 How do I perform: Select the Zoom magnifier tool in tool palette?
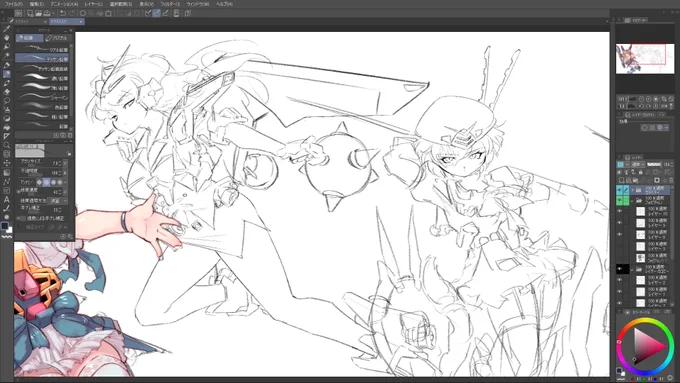[7, 145]
